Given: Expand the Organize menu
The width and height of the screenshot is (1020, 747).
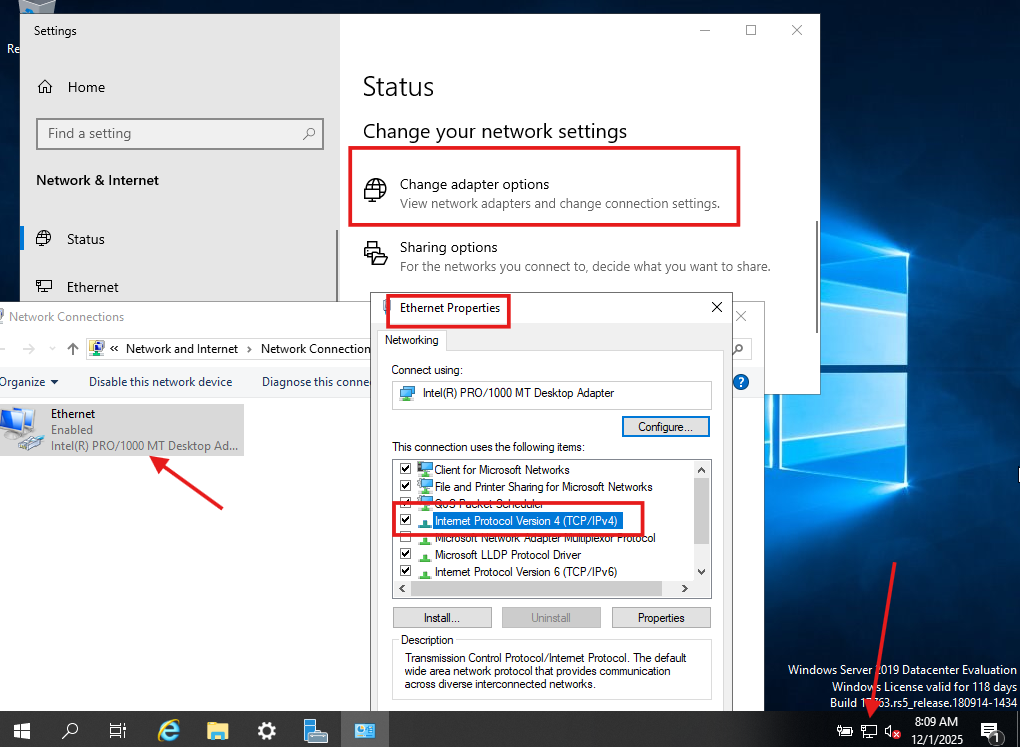Looking at the screenshot, I should 28,382.
